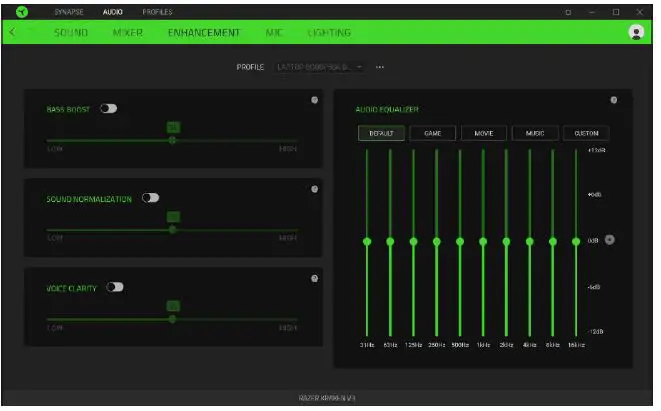Show Voice Clarity help info icon

pos(314,279)
